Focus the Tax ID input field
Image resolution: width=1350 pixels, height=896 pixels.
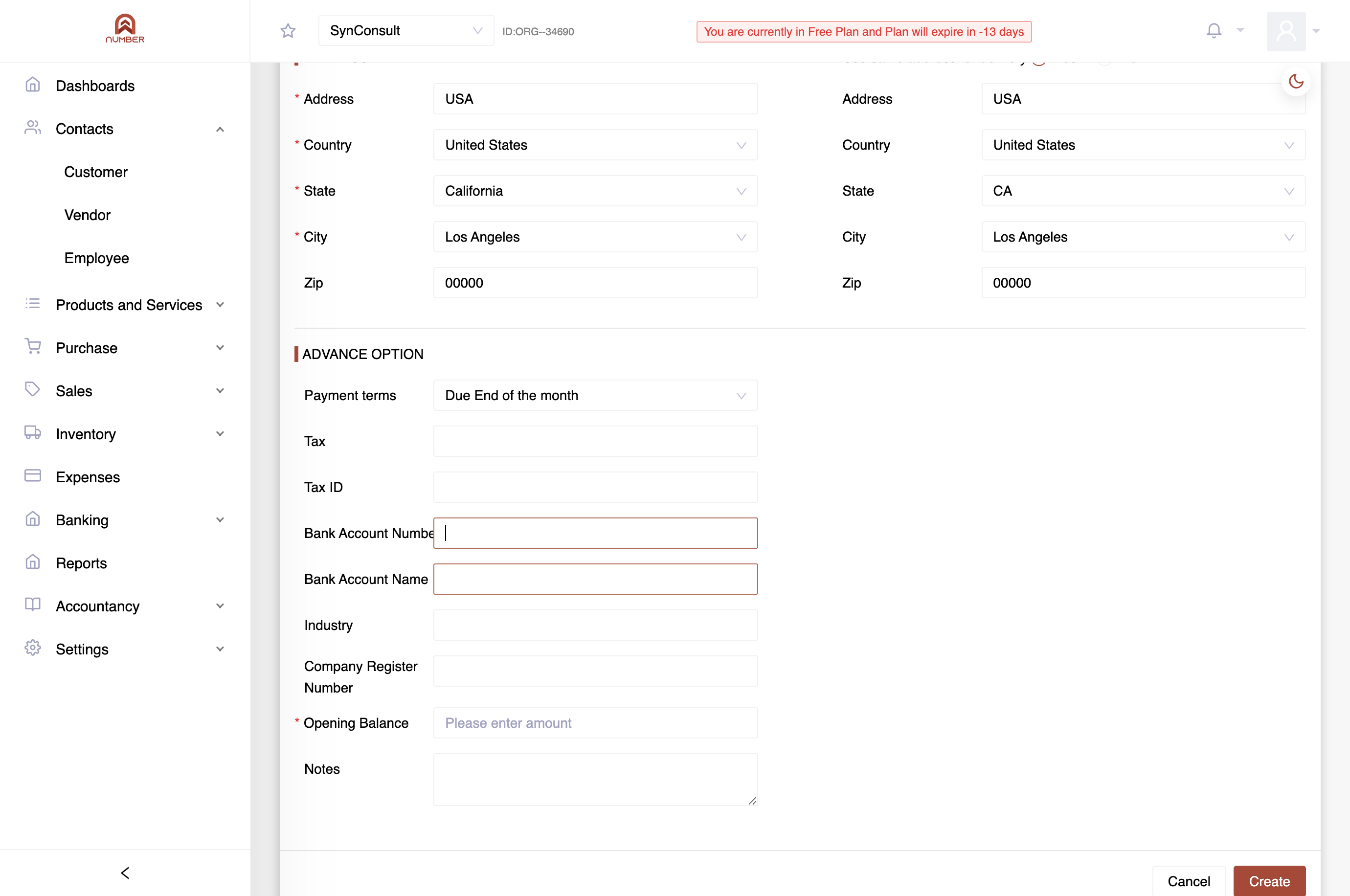click(x=595, y=488)
